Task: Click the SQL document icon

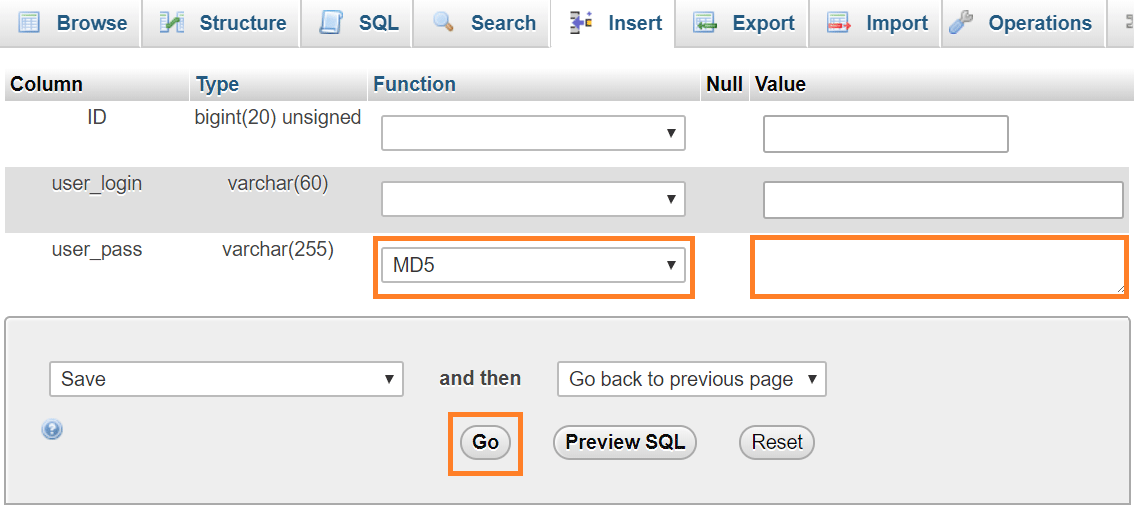Action: (x=331, y=22)
